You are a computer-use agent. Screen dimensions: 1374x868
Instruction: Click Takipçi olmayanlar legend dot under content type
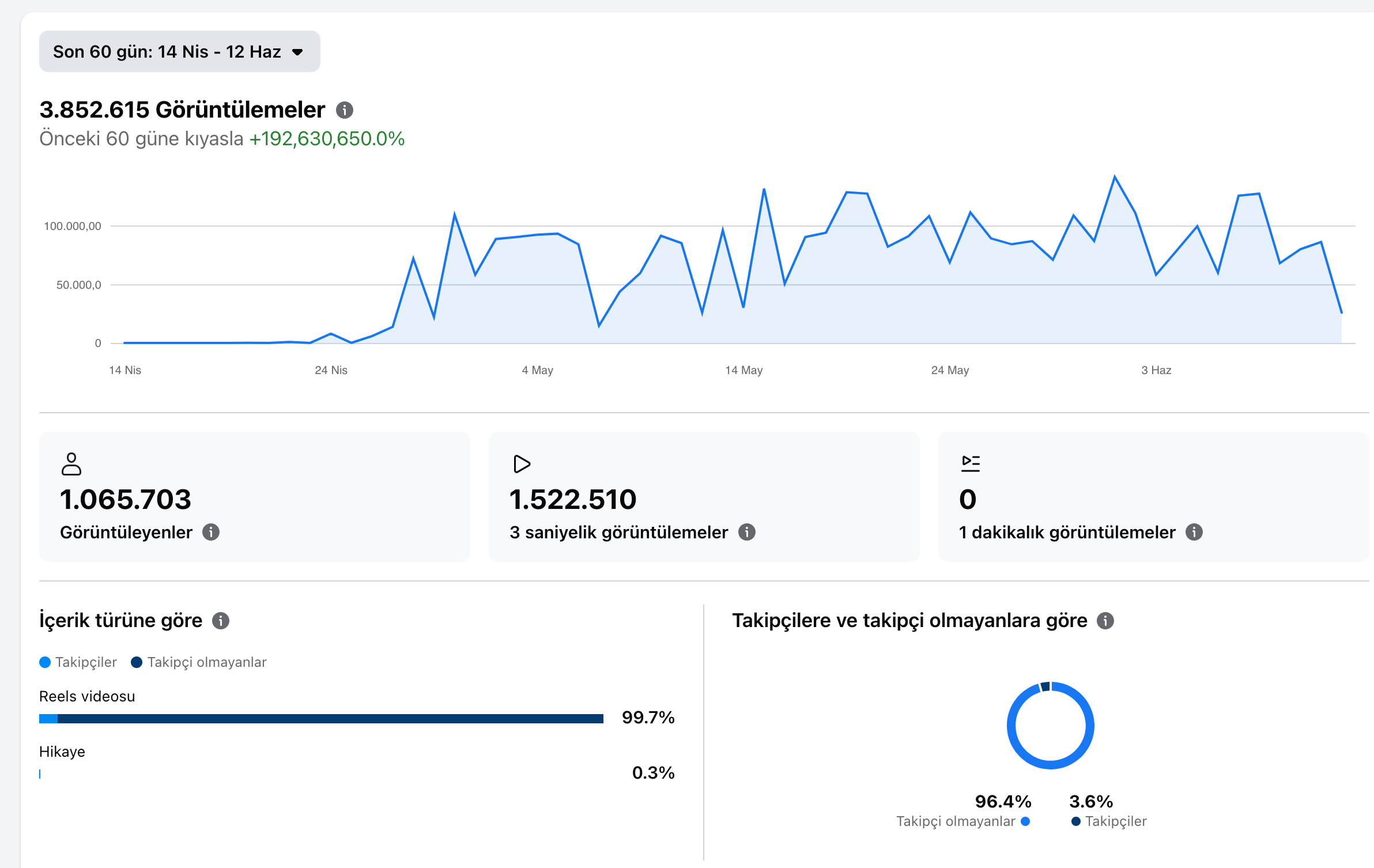coord(137,662)
